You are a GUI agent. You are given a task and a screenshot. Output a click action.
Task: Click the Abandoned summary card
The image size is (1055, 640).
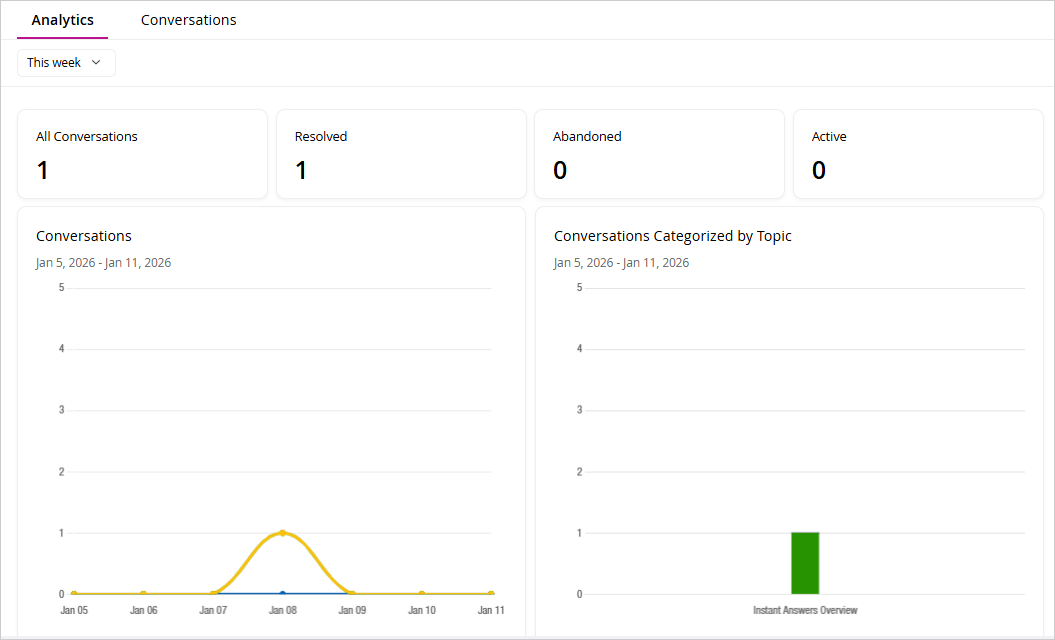tap(659, 154)
